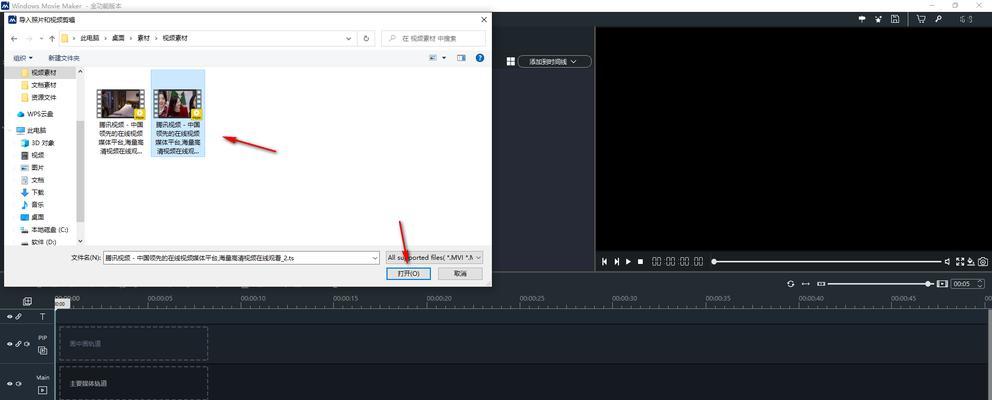This screenshot has height=400, width=992.
Task: Open the 添加到时间线 dropdown
Action: [x=554, y=61]
